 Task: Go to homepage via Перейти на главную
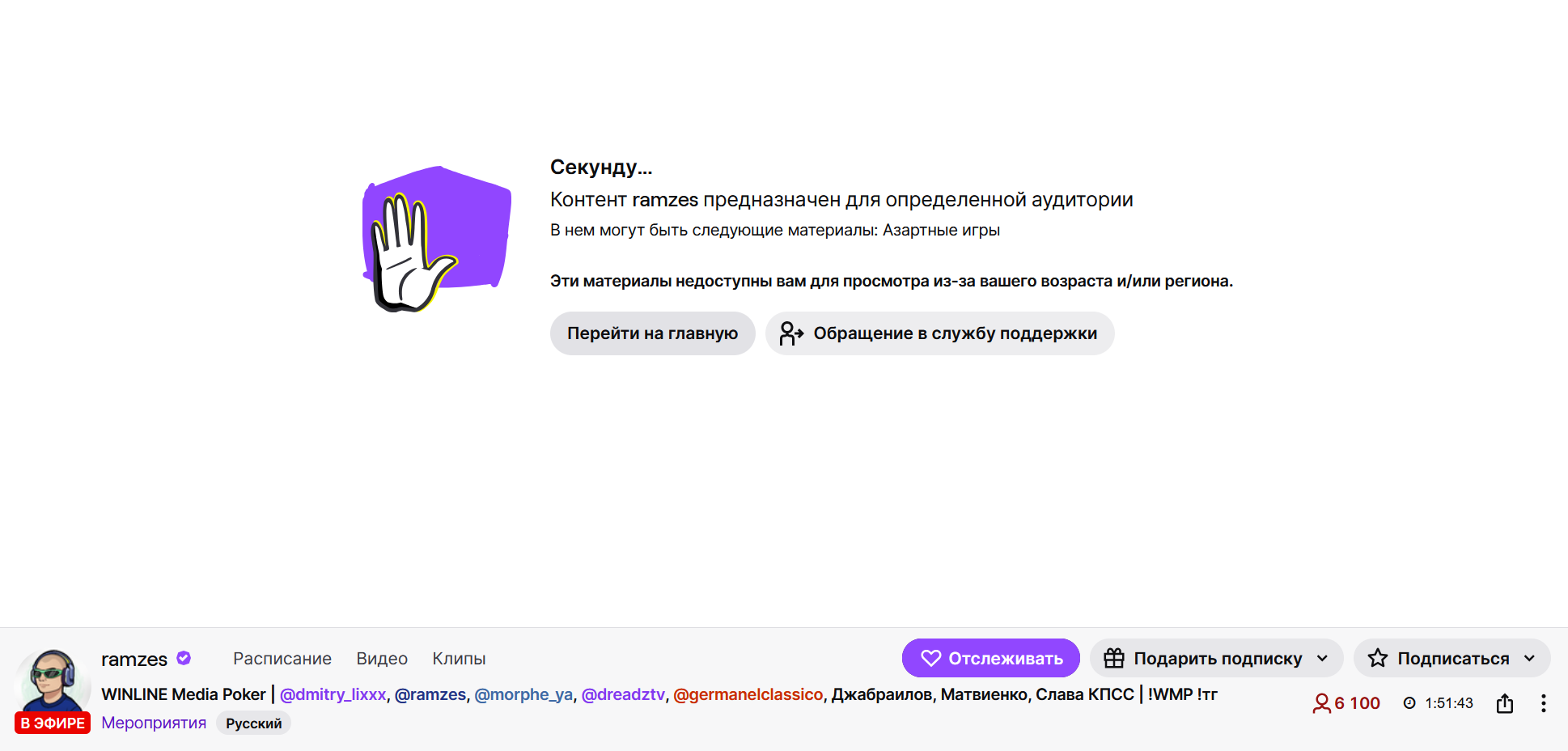tap(652, 333)
